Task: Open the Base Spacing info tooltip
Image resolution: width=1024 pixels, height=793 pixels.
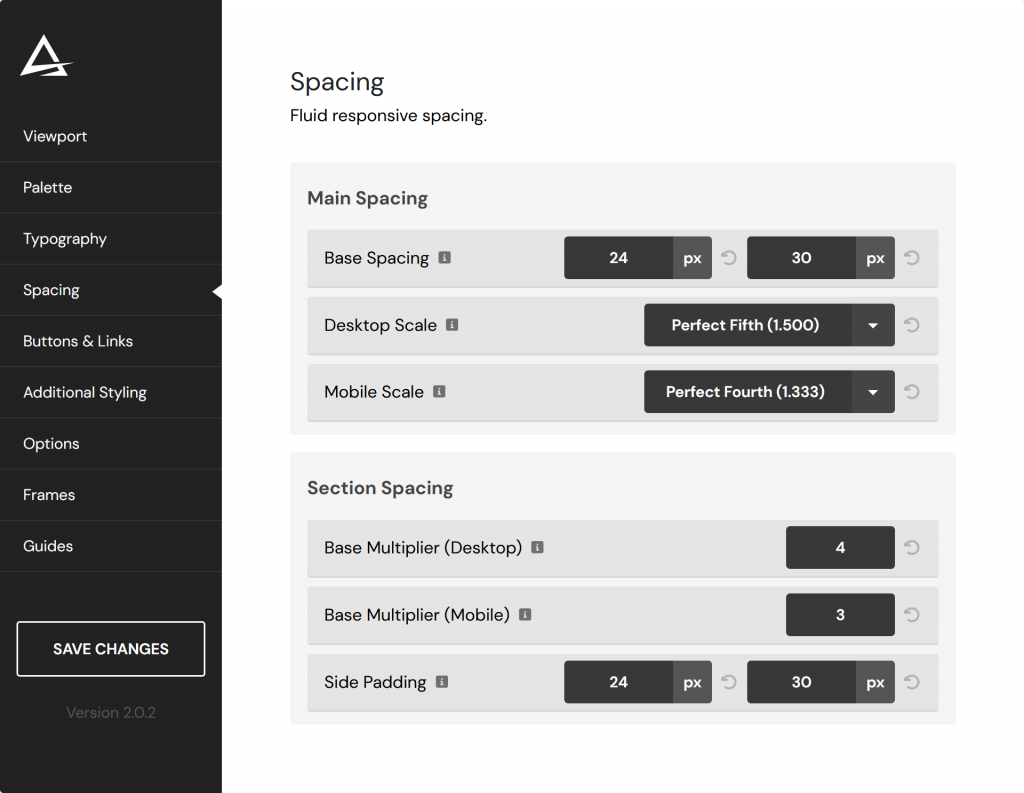Action: click(x=446, y=257)
